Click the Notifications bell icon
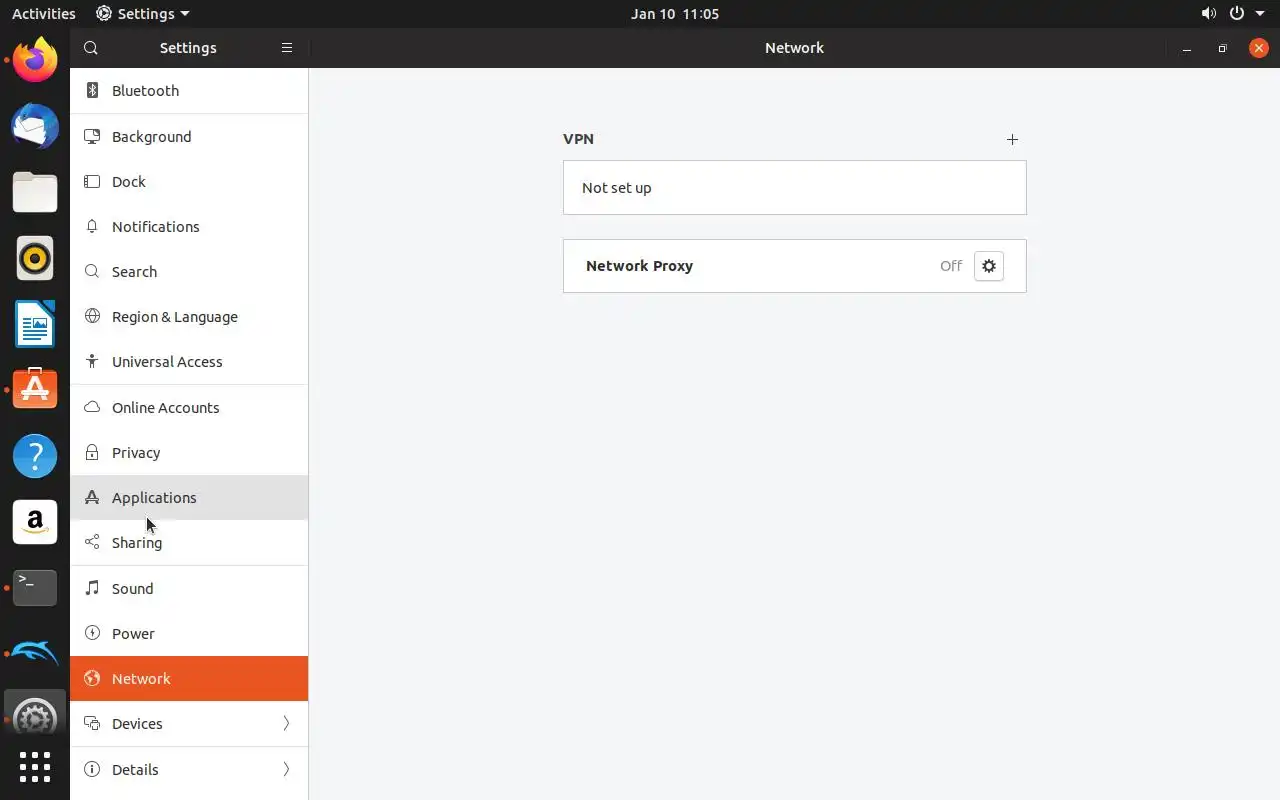Image resolution: width=1280 pixels, height=800 pixels. coord(92,226)
